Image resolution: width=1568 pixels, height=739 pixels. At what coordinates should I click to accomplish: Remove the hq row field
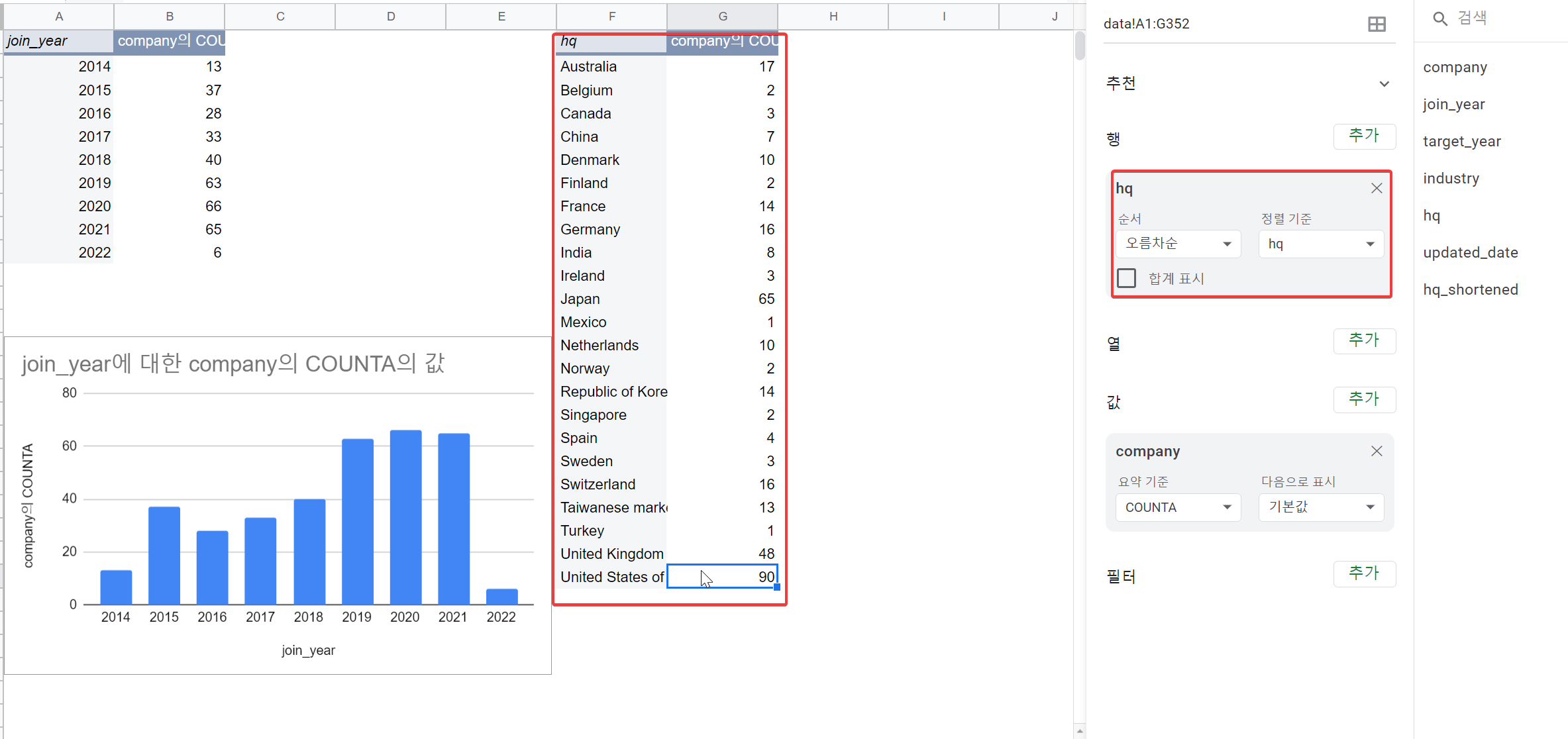click(1377, 188)
